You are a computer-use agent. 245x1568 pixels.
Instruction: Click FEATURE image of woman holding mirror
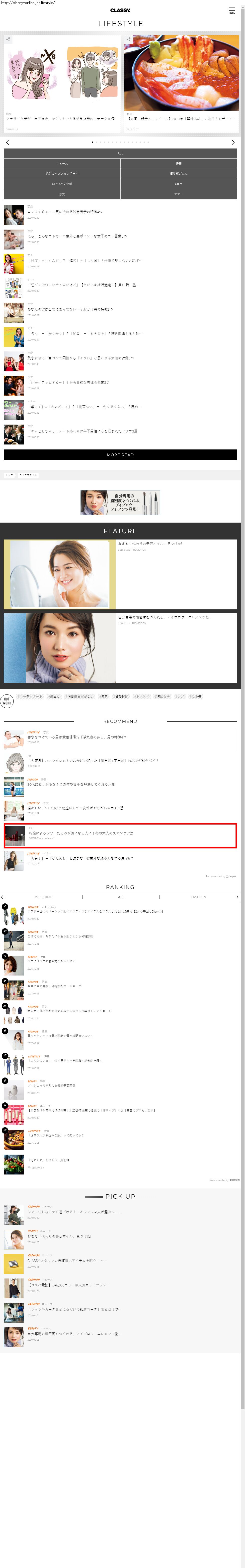[x=60, y=575]
